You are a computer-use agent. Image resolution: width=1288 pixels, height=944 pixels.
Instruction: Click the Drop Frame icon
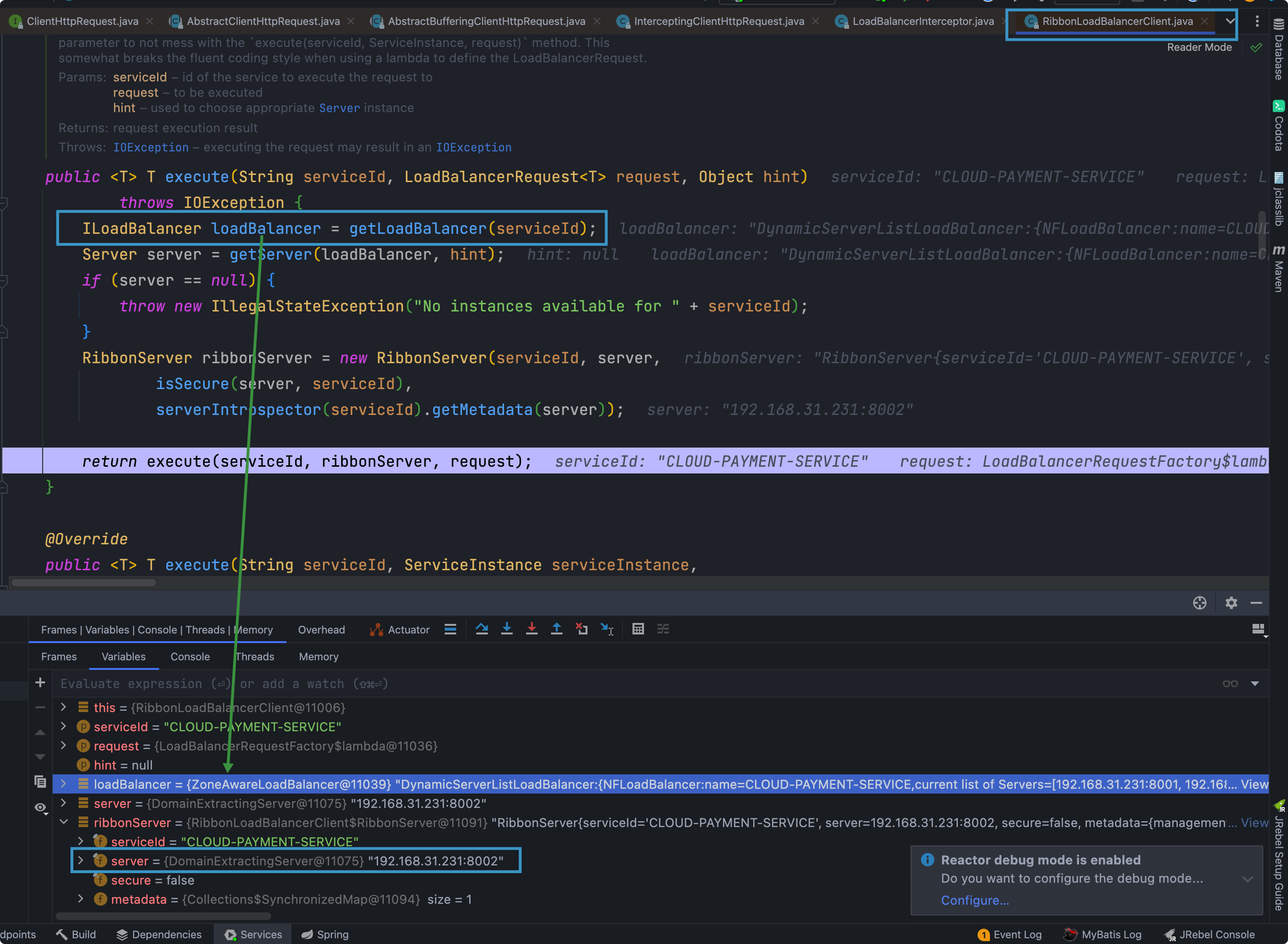click(x=582, y=629)
